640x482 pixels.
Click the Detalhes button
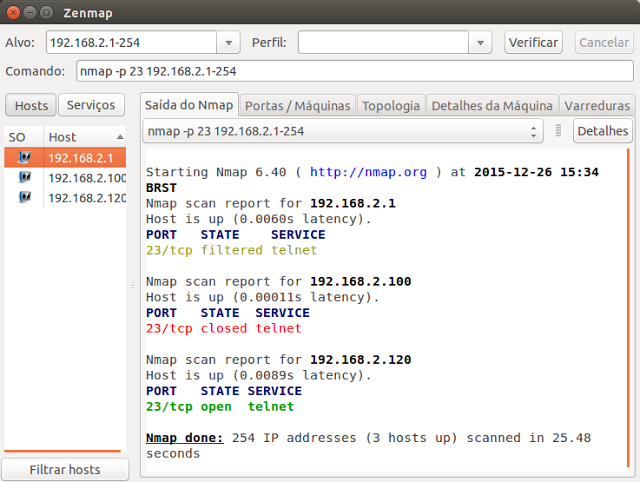(602, 131)
